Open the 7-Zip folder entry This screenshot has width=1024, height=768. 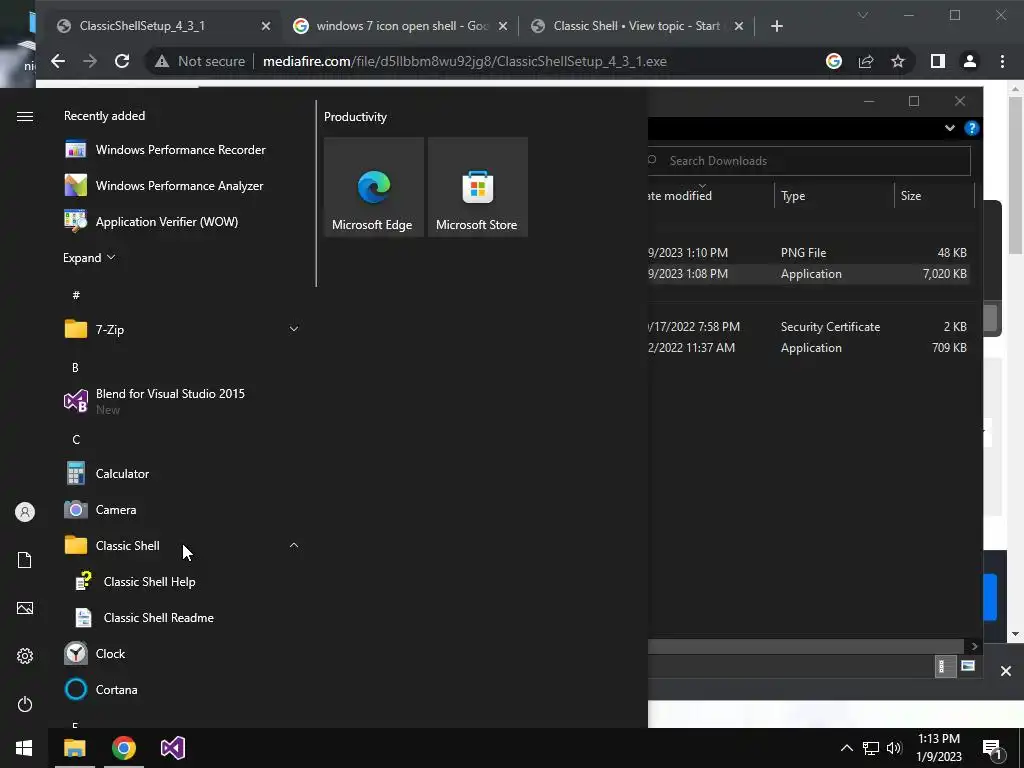click(x=182, y=329)
